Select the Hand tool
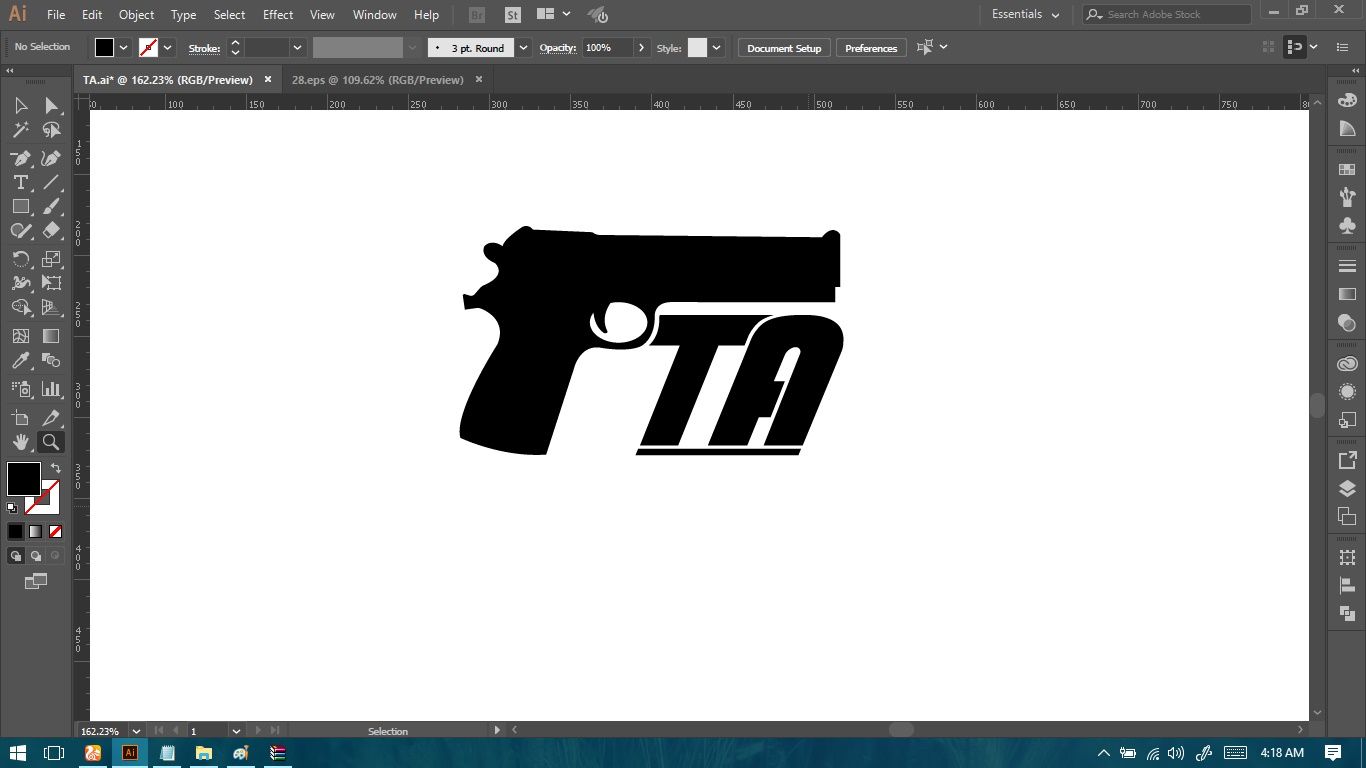The width and height of the screenshot is (1366, 768). point(20,442)
